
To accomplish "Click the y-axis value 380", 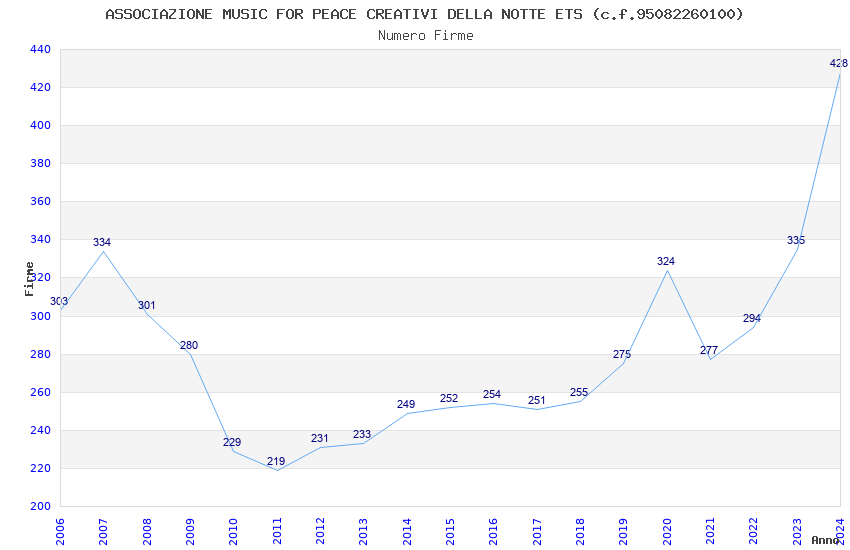I will pos(41,163).
